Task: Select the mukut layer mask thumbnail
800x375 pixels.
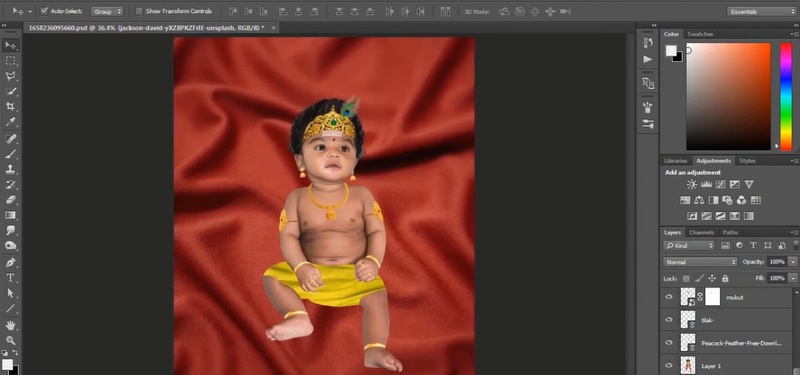Action: (712, 296)
